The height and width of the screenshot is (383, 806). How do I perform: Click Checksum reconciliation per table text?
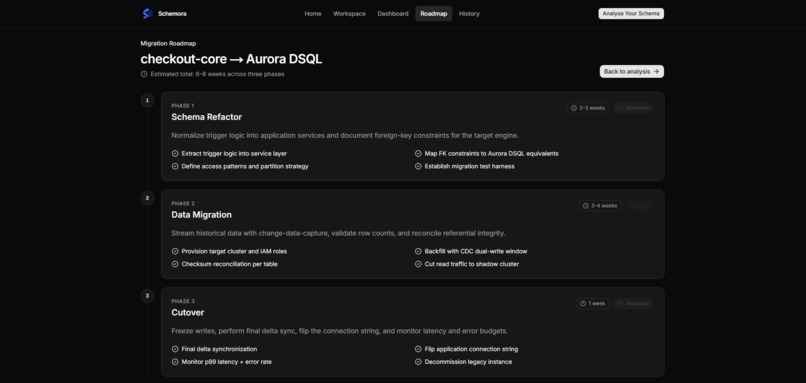pos(229,264)
